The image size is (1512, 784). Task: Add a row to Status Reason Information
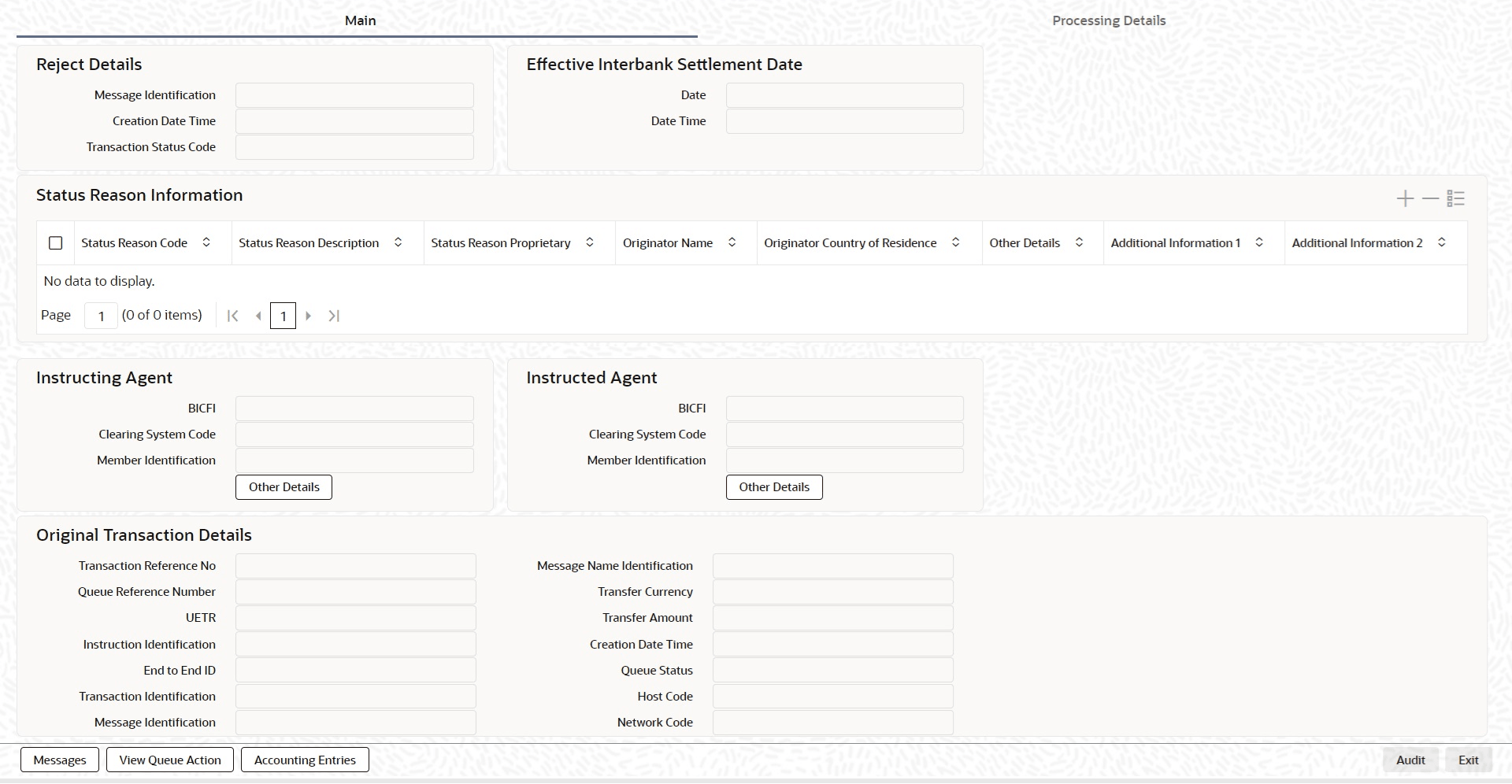click(x=1405, y=198)
